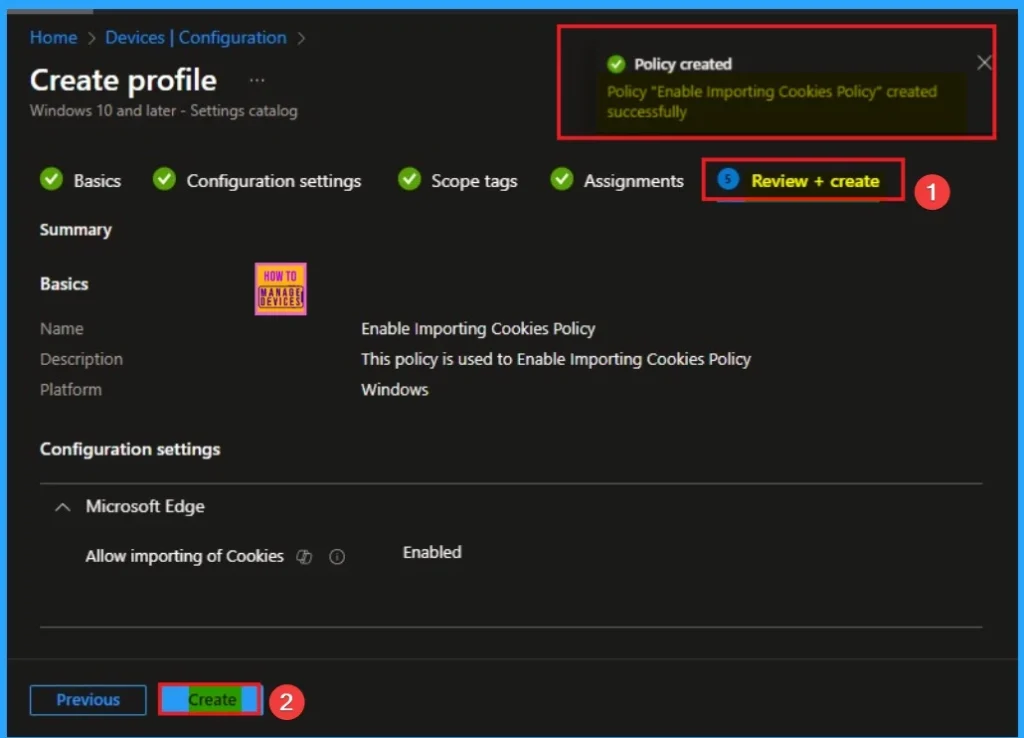The height and width of the screenshot is (738, 1024).
Task: Click the Microsoft Edge section title
Action: [145, 507]
